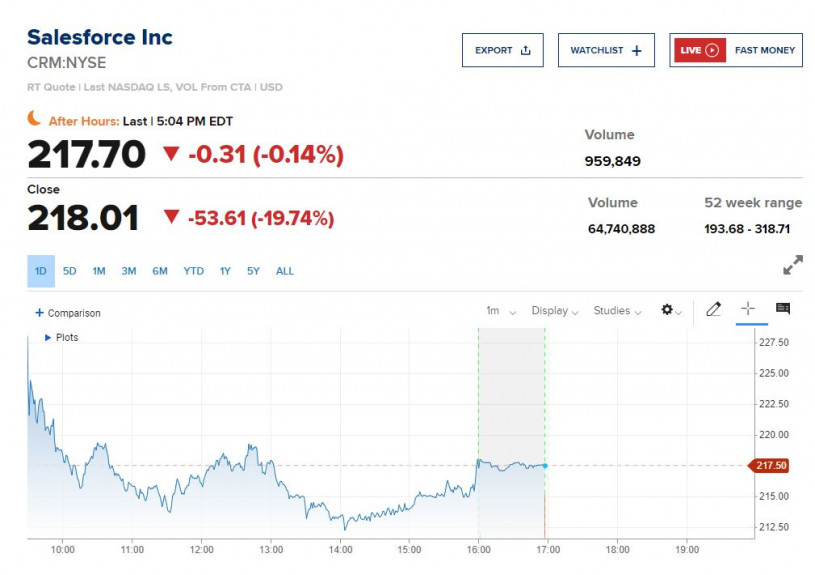The width and height of the screenshot is (815, 575).
Task: Click the ALL range tab
Action: [x=285, y=271]
